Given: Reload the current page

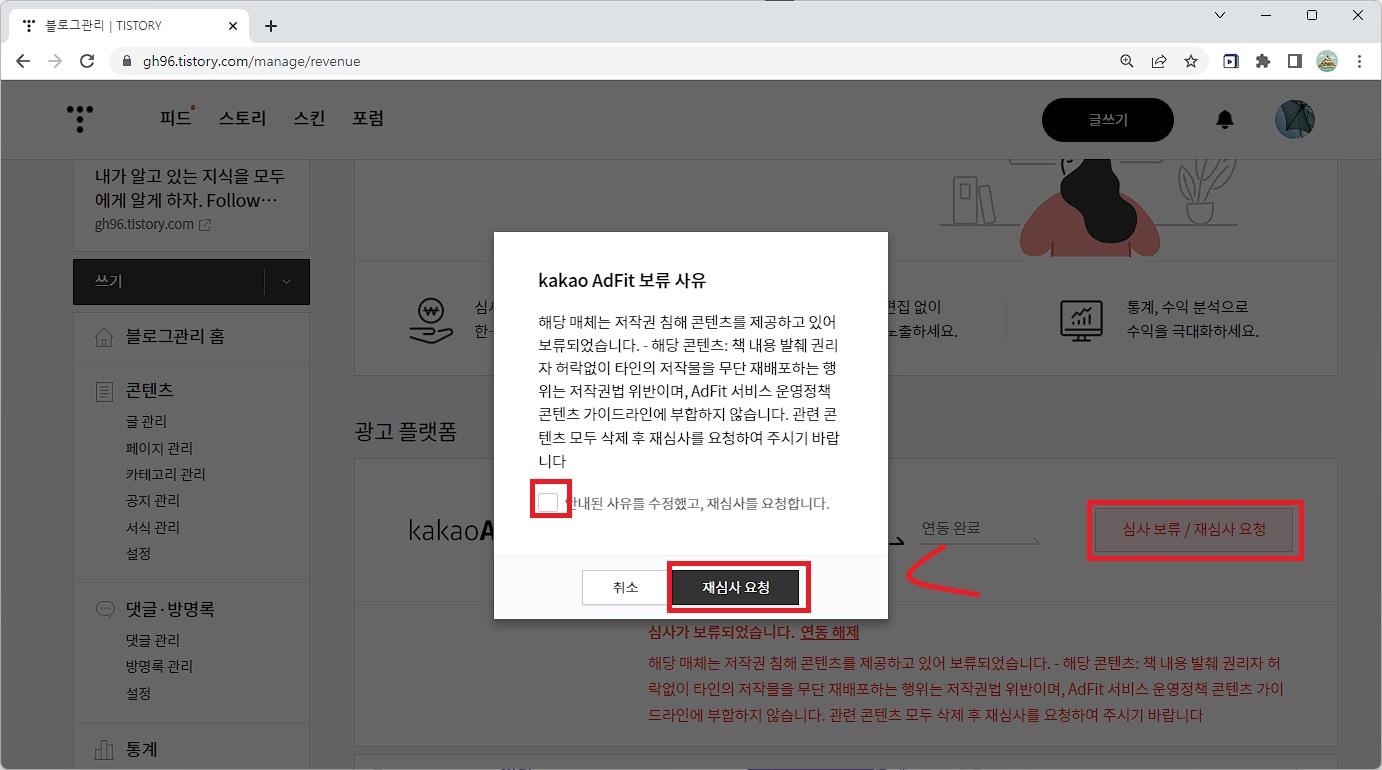Looking at the screenshot, I should pos(87,61).
